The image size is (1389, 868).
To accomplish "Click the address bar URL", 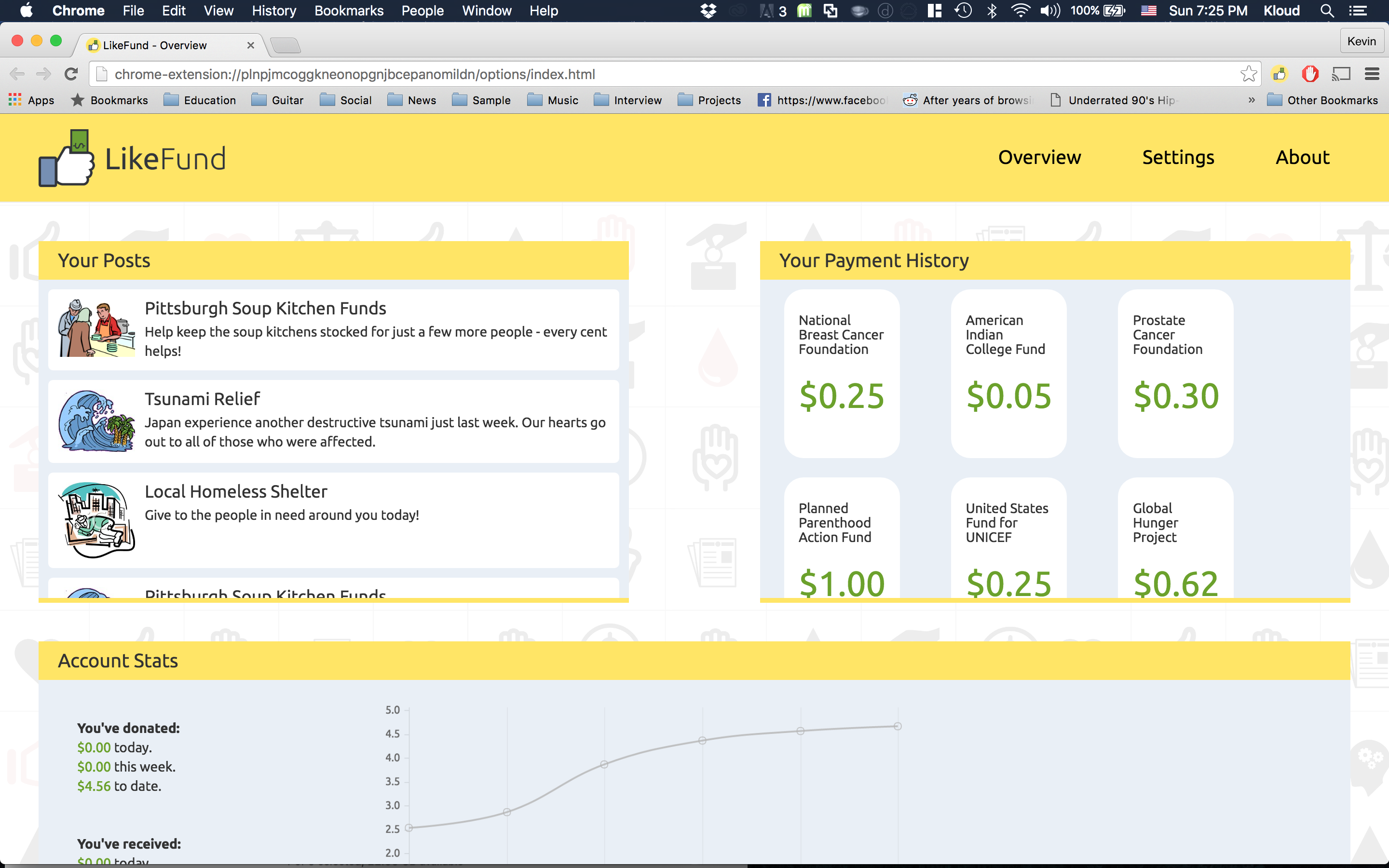I will [354, 74].
